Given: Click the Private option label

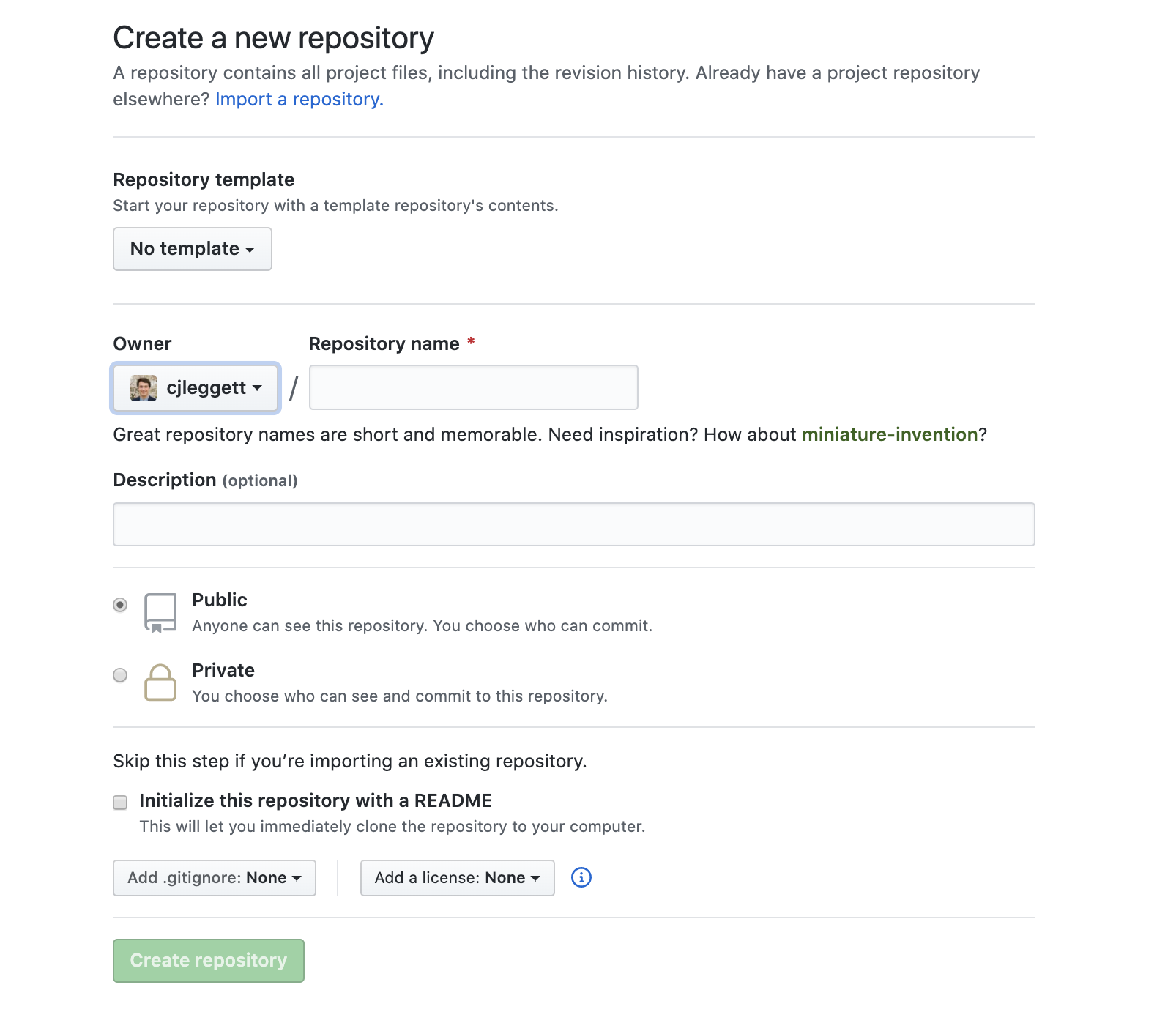Looking at the screenshot, I should pyautogui.click(x=223, y=671).
